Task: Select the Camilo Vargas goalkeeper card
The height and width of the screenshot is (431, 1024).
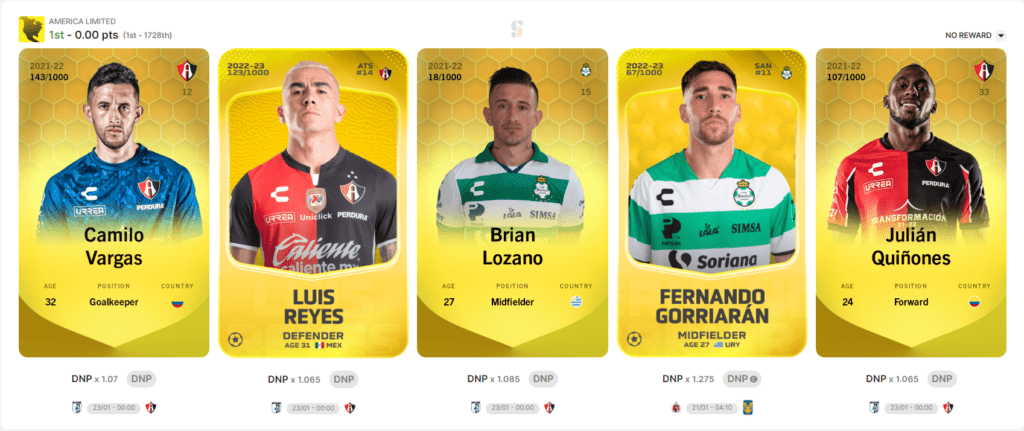Action: point(114,202)
